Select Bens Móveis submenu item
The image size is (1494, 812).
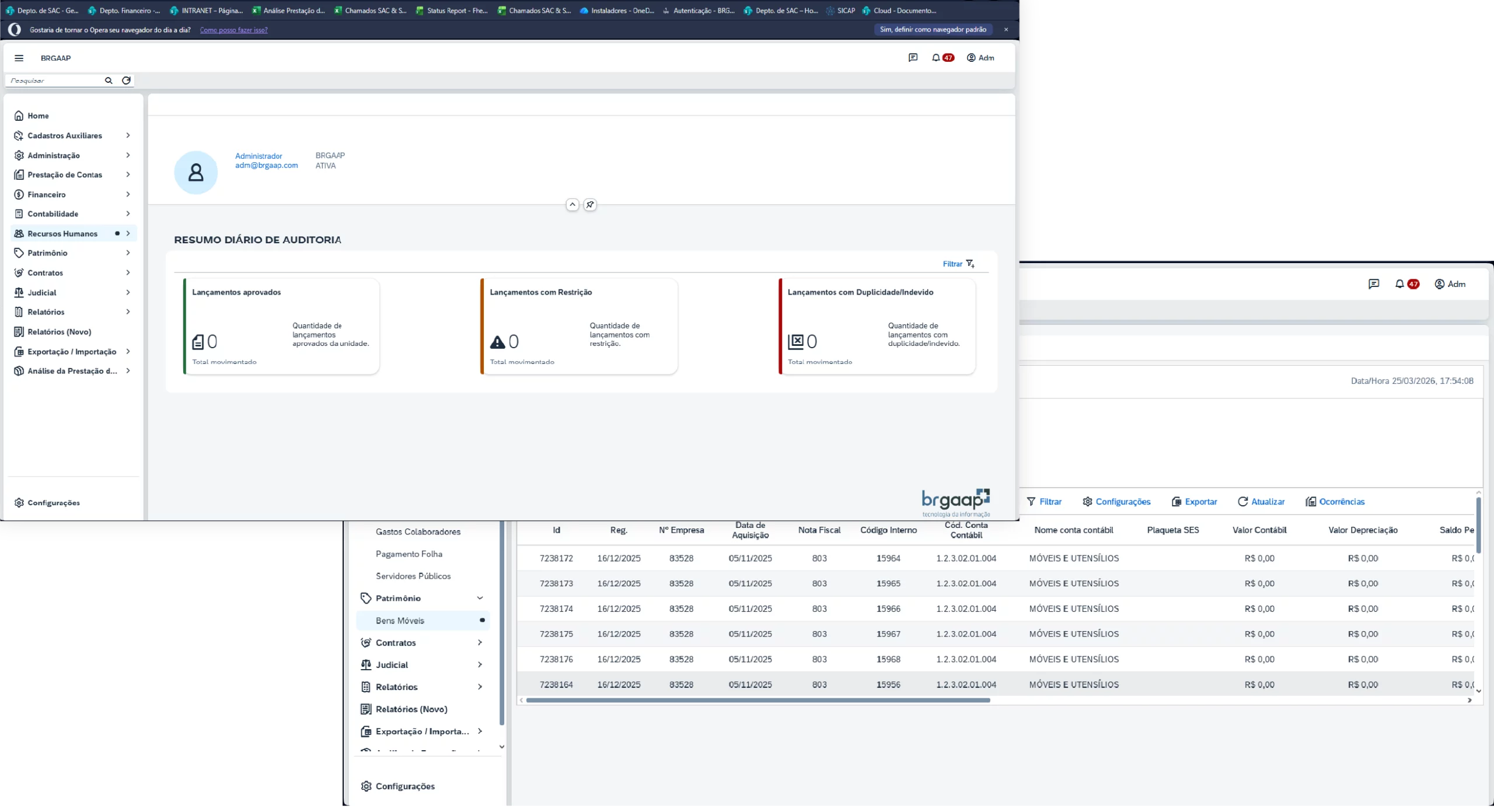(x=400, y=621)
